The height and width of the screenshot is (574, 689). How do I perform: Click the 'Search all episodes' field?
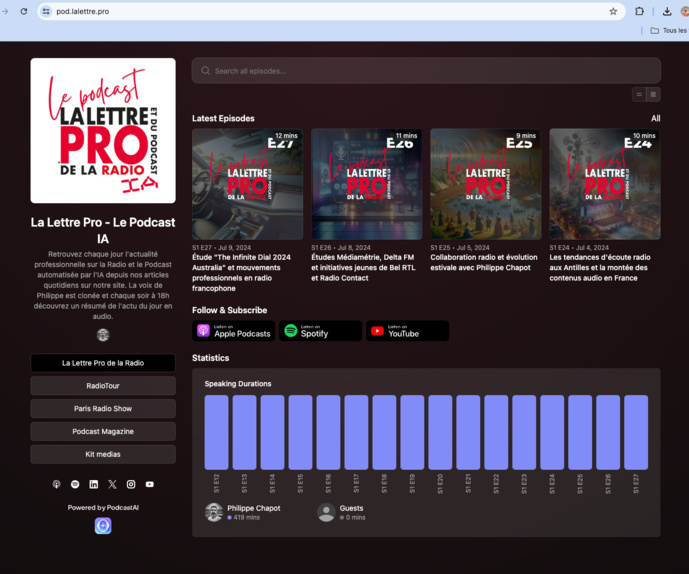(x=426, y=71)
